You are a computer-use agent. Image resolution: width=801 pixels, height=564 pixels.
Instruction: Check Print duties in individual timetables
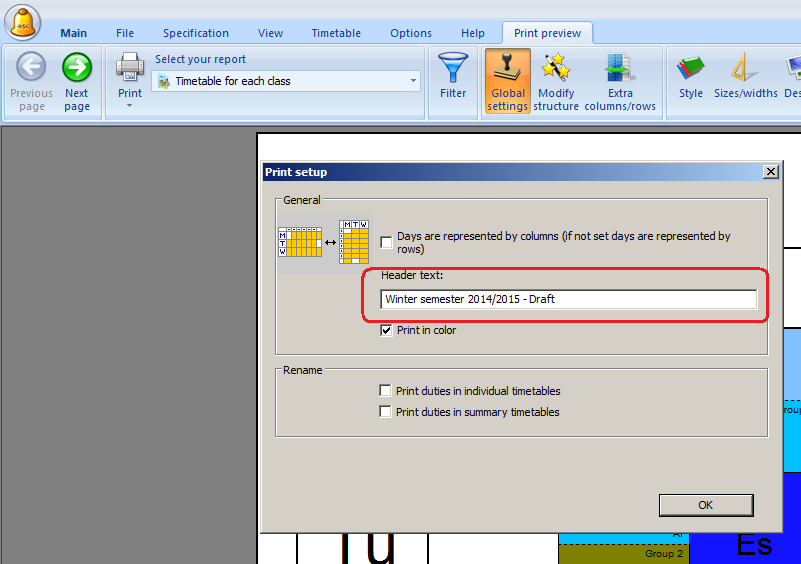385,391
